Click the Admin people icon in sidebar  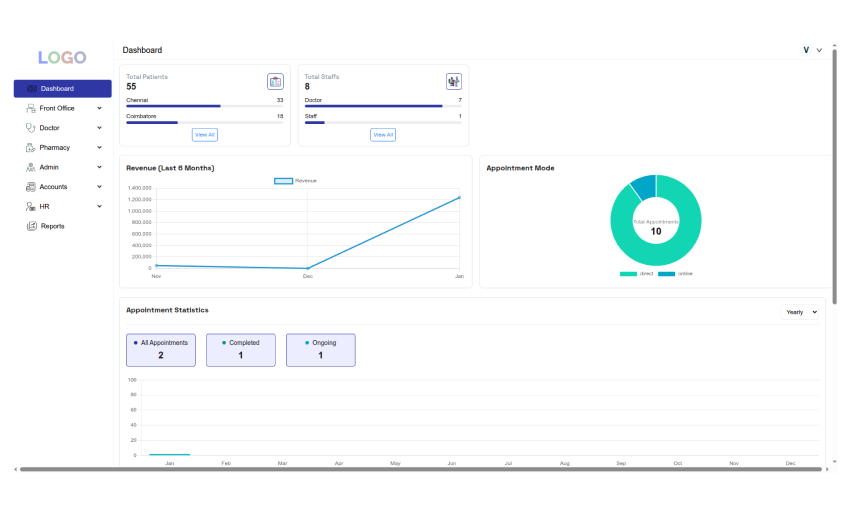31,167
